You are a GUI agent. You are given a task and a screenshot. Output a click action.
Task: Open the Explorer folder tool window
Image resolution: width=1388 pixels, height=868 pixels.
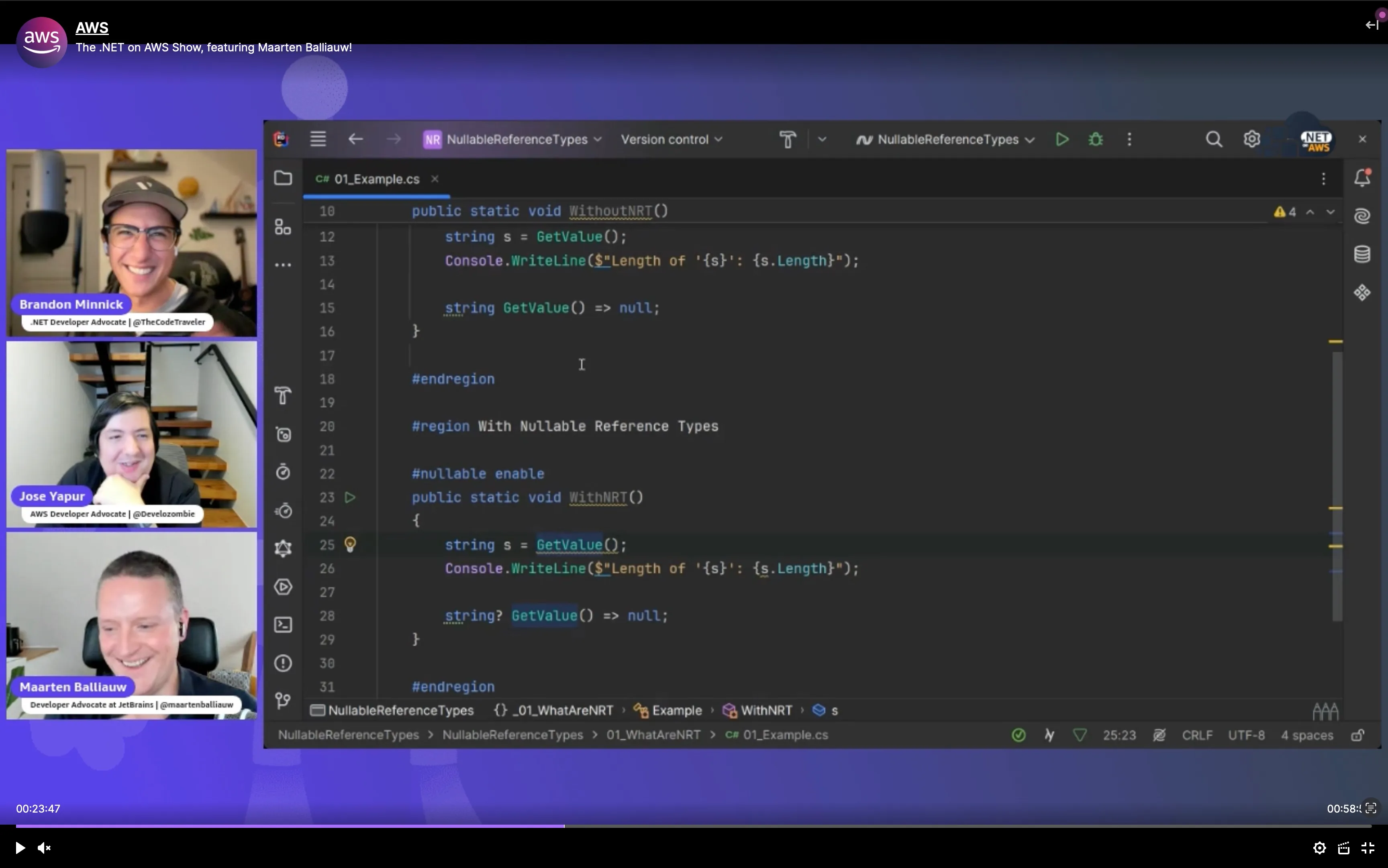tap(282, 178)
